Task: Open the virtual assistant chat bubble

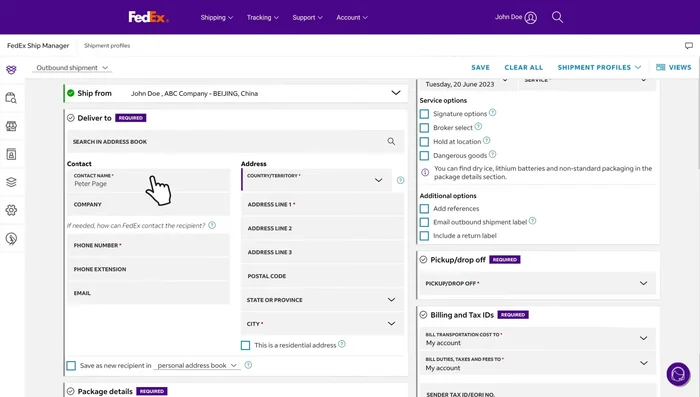Action: coord(678,374)
